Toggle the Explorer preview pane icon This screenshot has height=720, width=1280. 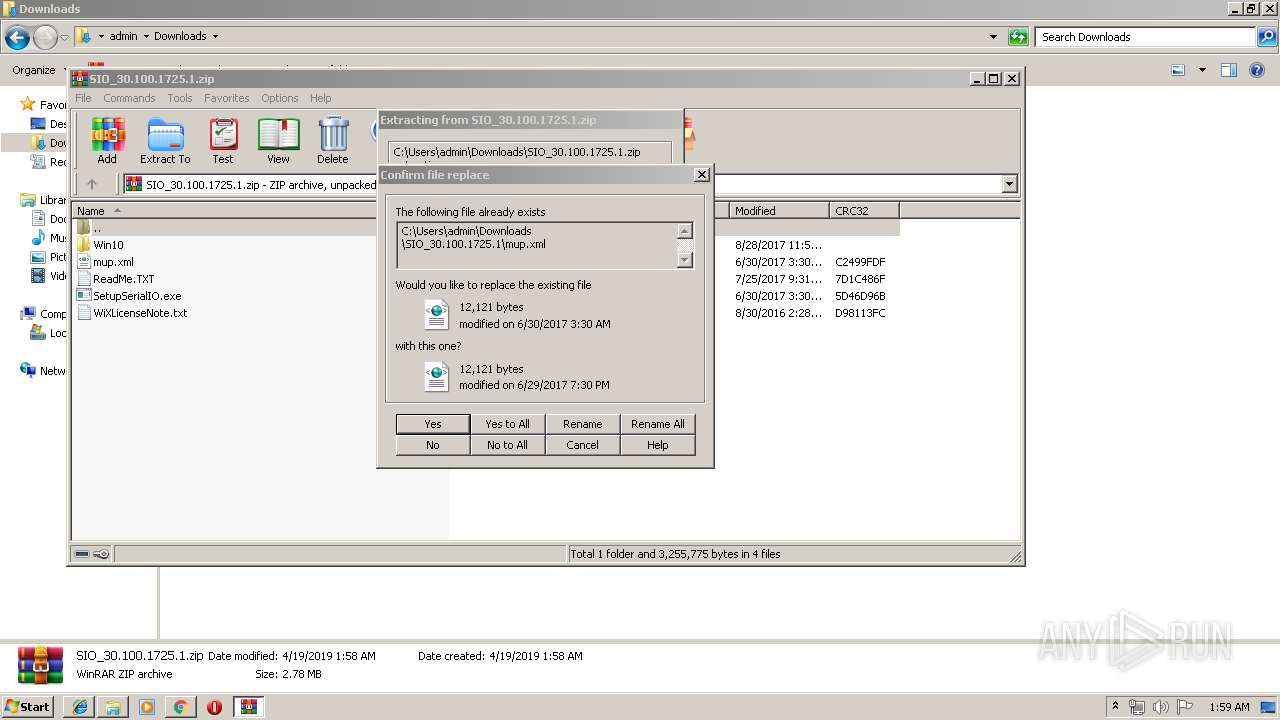click(1229, 70)
